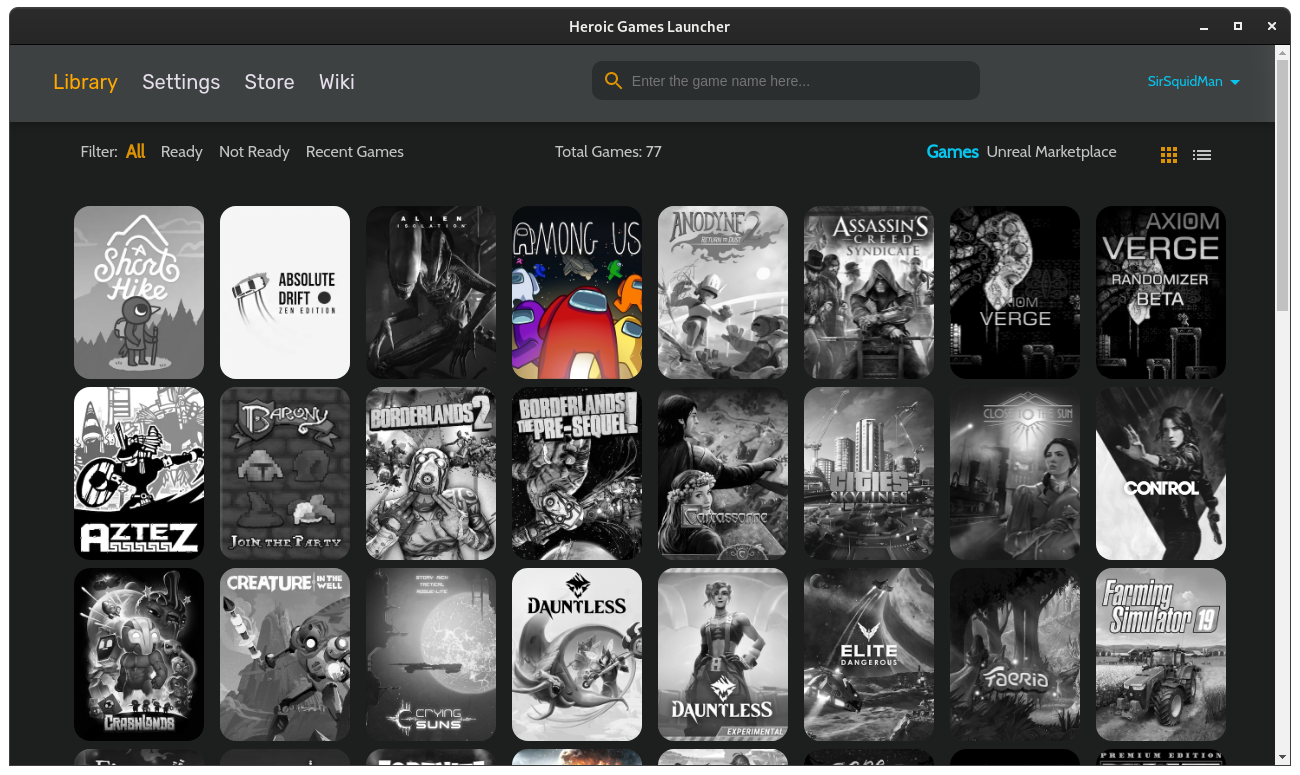Open the Farming Simulator 19 card

(x=1161, y=654)
